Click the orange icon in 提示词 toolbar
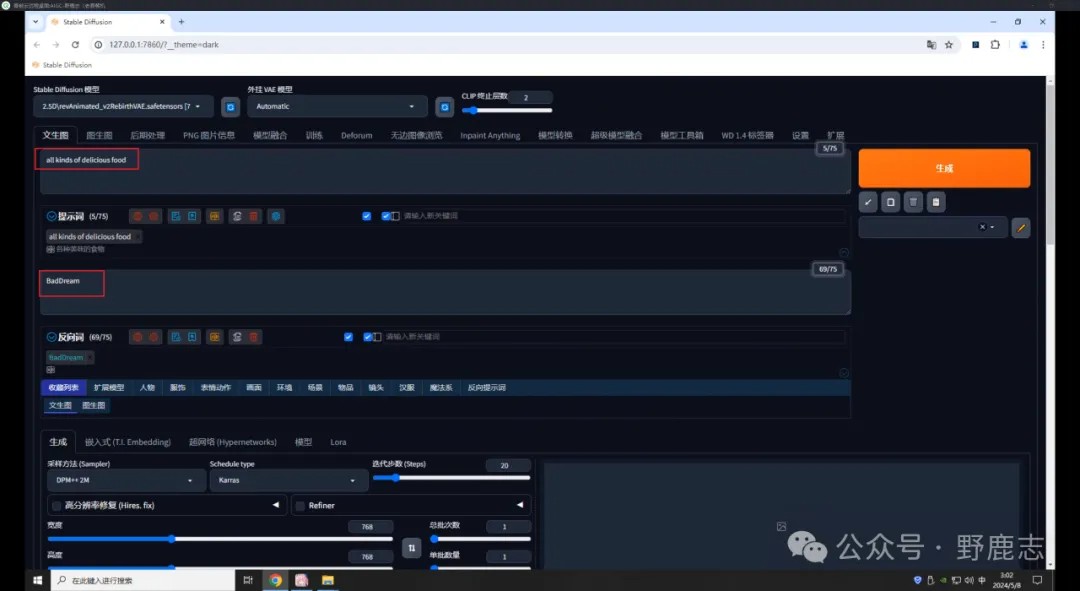Image resolution: width=1080 pixels, height=591 pixels. click(x=215, y=216)
